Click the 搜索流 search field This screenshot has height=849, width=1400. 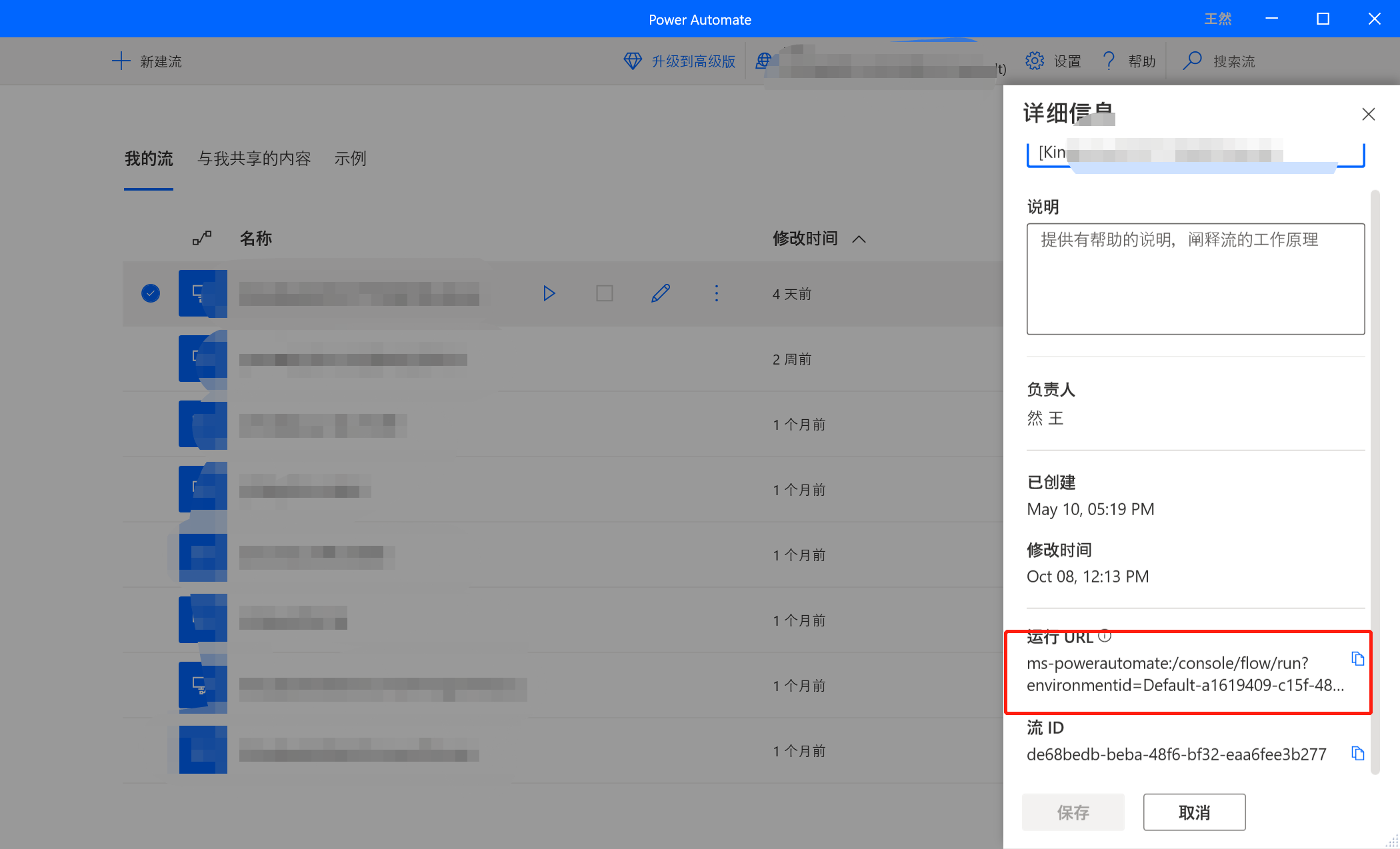(x=1234, y=61)
